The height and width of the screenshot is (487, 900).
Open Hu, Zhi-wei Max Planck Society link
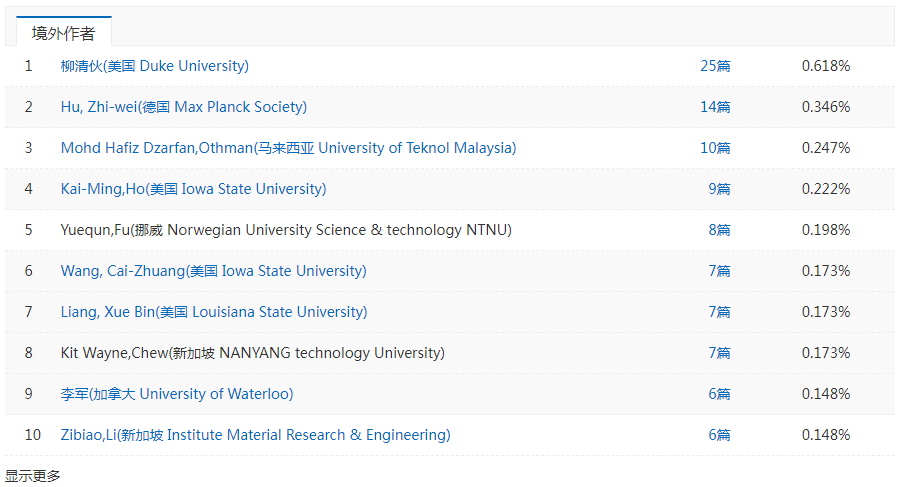pyautogui.click(x=184, y=107)
